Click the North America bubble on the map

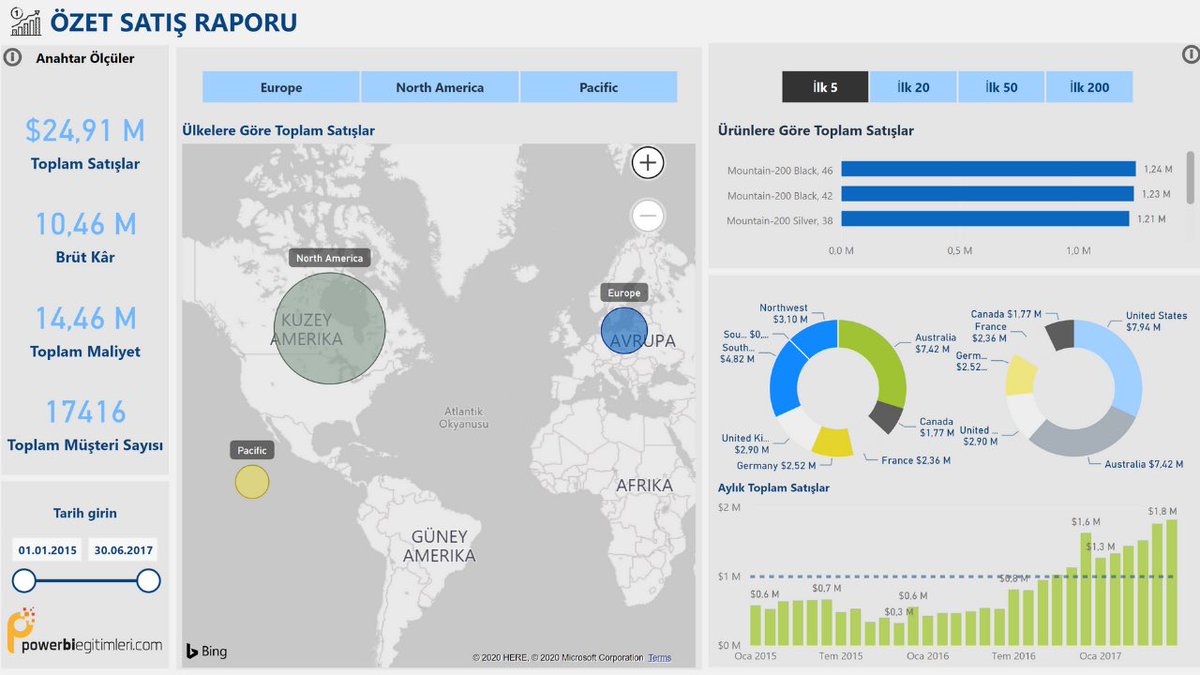coord(330,328)
